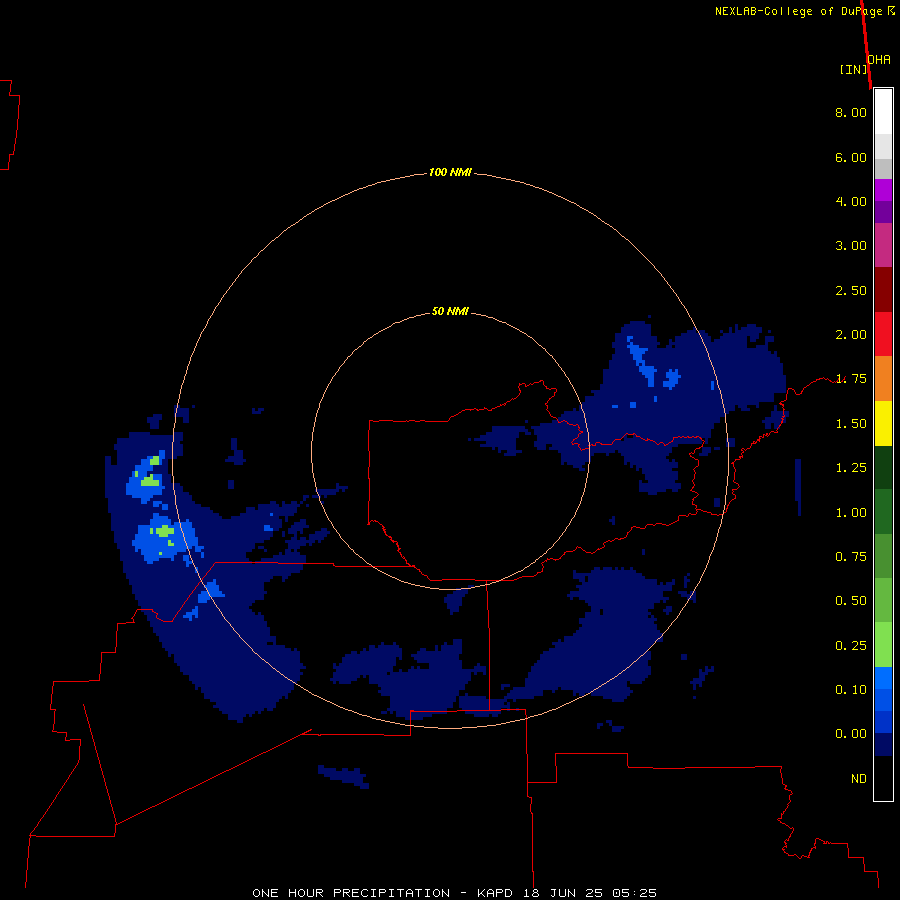Screen dimensions: 900x900
Task: Click the 2.00 legend value
Action: coord(851,335)
